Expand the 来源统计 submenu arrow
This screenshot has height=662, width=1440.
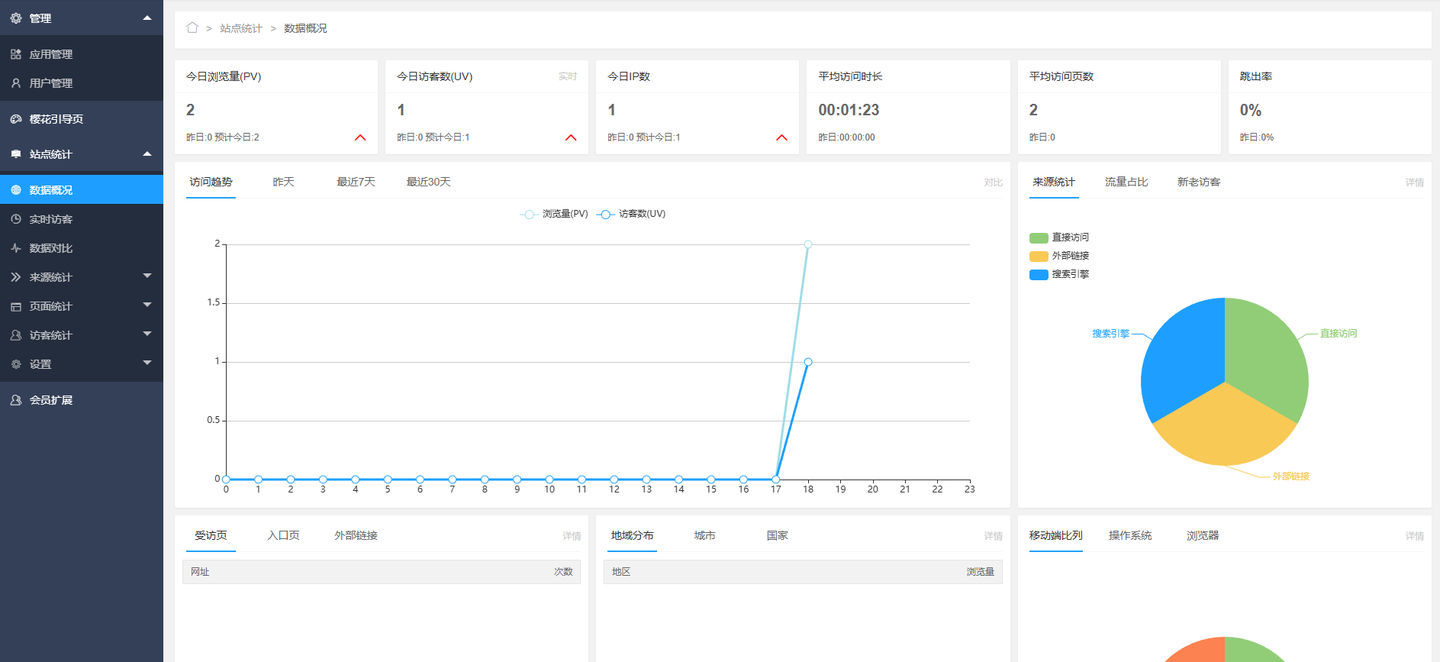[147, 276]
